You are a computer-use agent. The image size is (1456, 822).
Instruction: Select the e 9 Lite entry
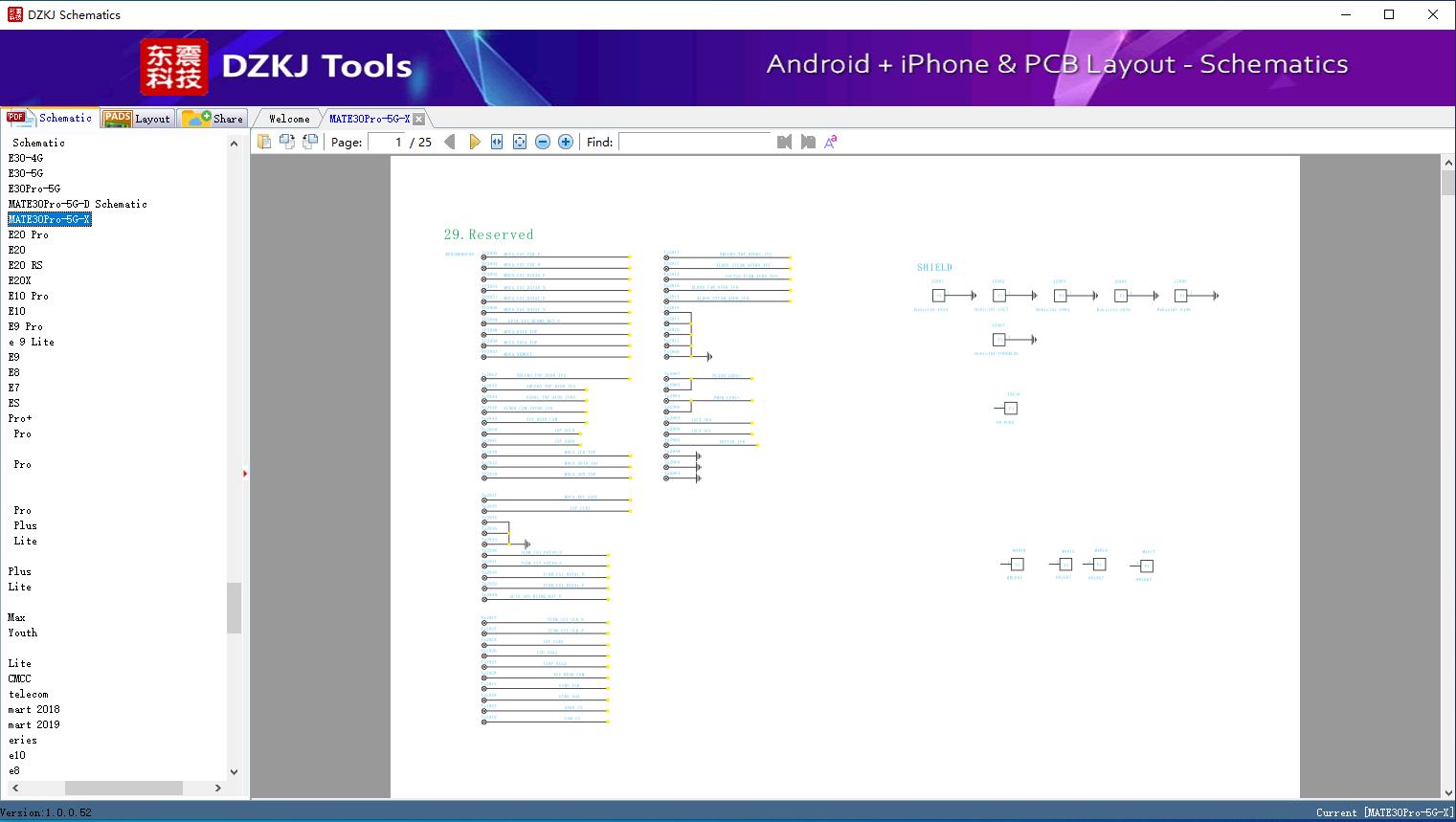coord(32,342)
